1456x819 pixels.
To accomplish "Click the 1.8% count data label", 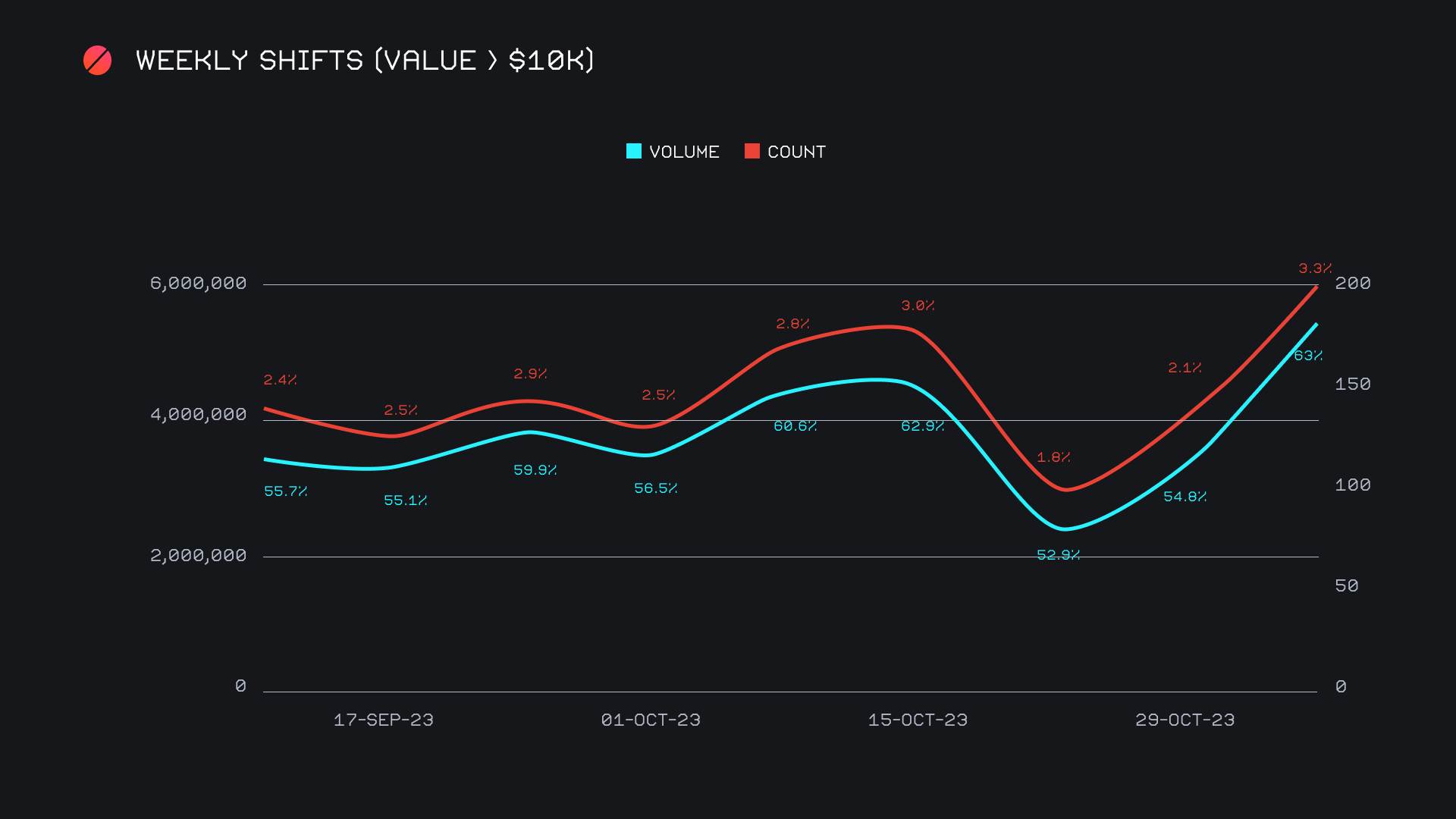I will pyautogui.click(x=1053, y=457).
